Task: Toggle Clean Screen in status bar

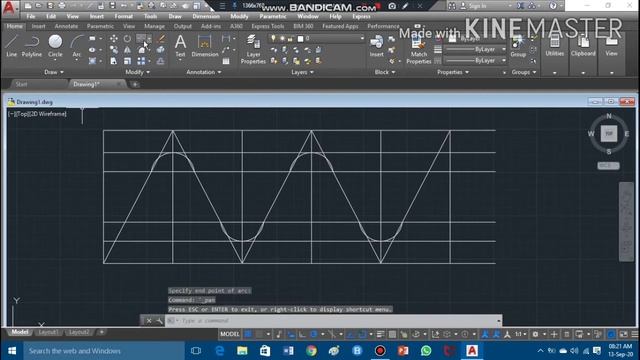Action: (623, 334)
